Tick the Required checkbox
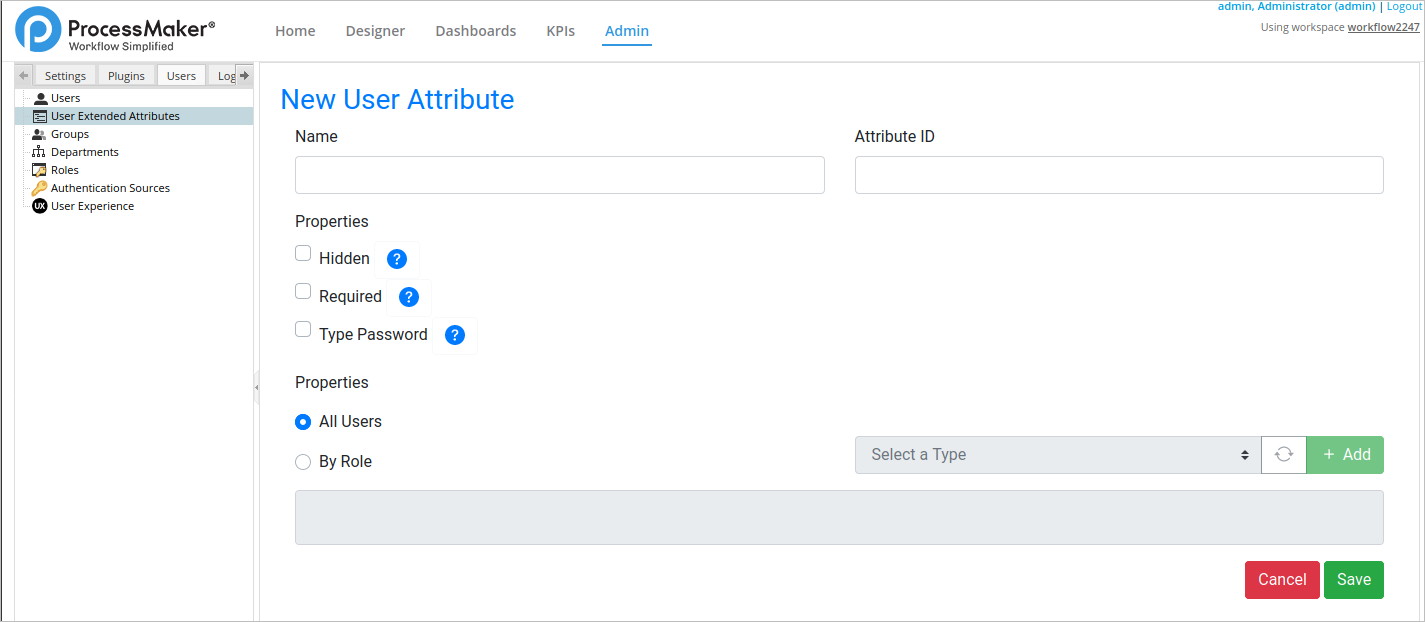The height and width of the screenshot is (622, 1425). click(x=303, y=292)
